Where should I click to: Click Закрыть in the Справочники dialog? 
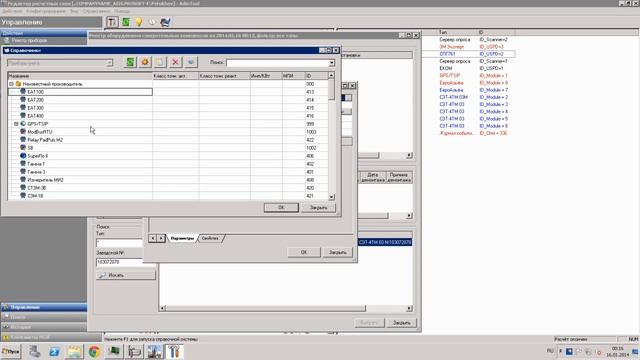pos(318,207)
